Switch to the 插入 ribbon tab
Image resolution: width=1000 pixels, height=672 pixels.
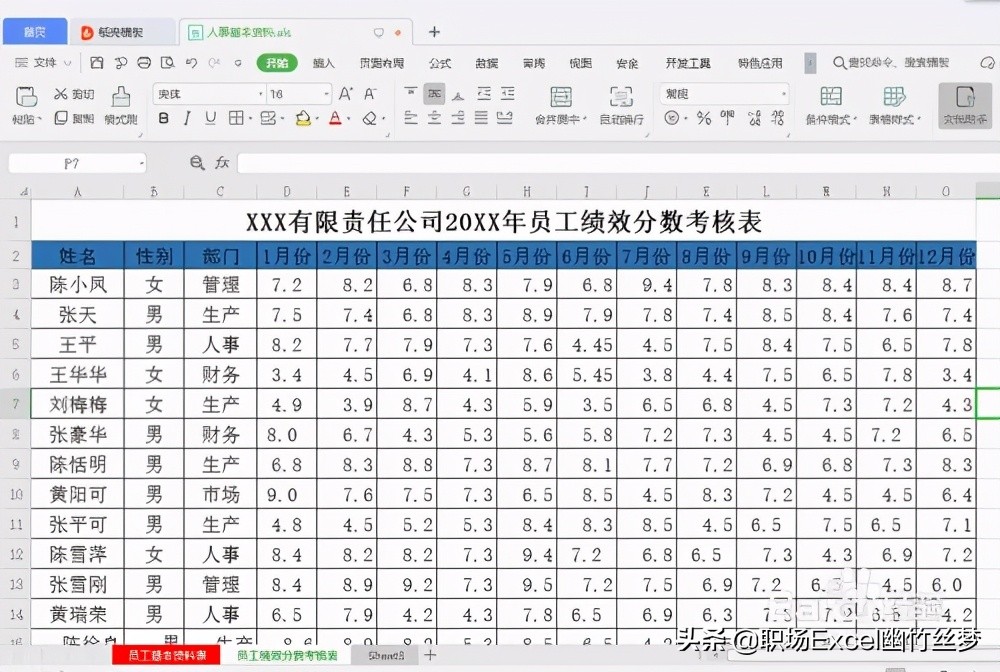tap(322, 62)
